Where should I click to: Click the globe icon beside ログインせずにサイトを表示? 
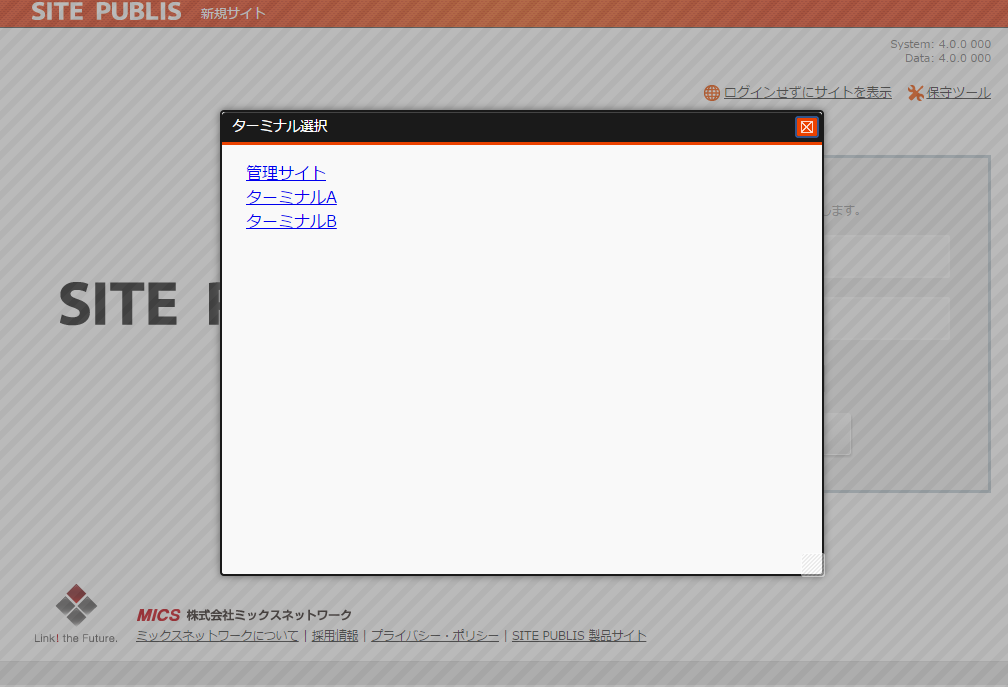point(712,93)
